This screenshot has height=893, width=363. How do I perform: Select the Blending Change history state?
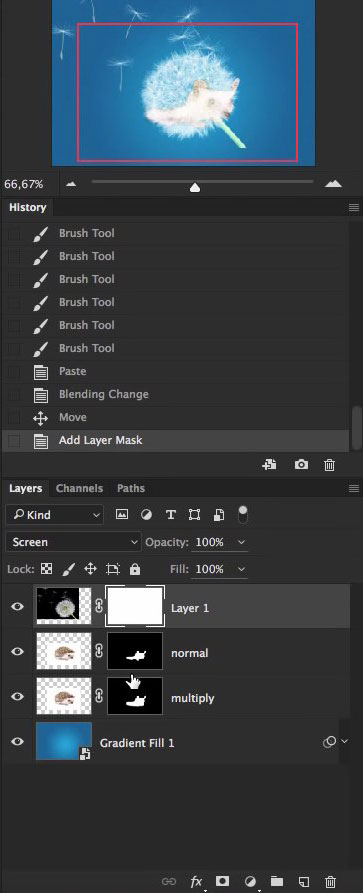pyautogui.click(x=175, y=394)
